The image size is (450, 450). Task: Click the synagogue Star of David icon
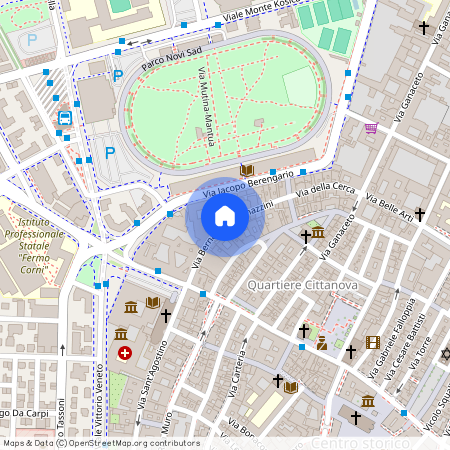446,354
